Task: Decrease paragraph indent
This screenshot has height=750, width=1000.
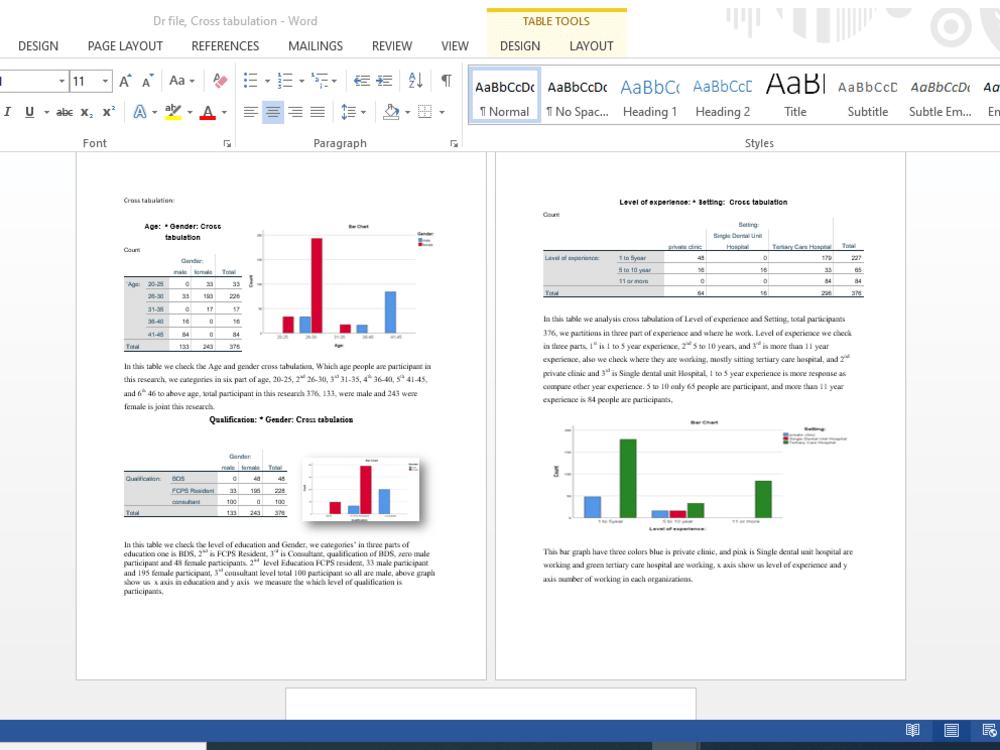Action: (x=362, y=80)
